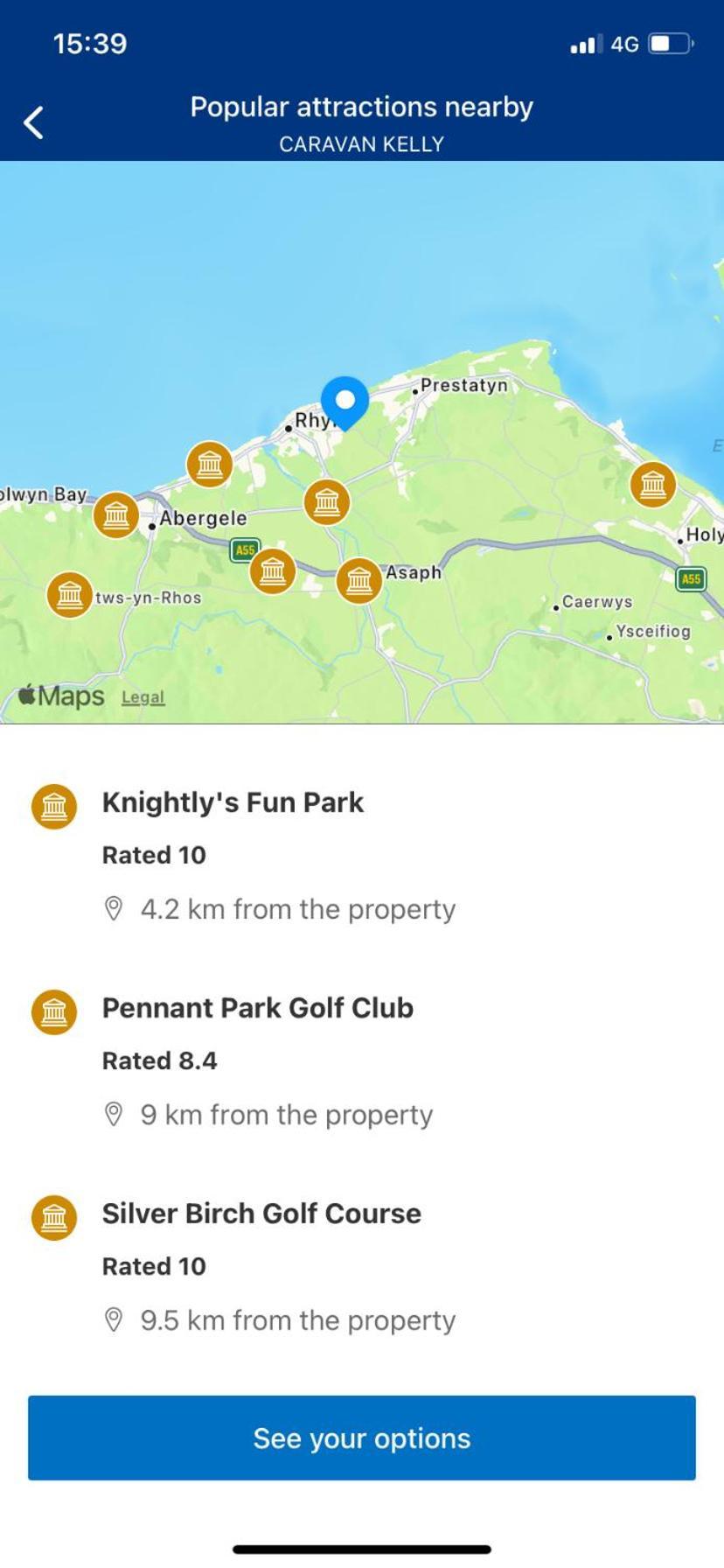Open Pennant Park Golf Club listing
Image resolution: width=724 pixels, height=1568 pixels.
click(362, 1060)
